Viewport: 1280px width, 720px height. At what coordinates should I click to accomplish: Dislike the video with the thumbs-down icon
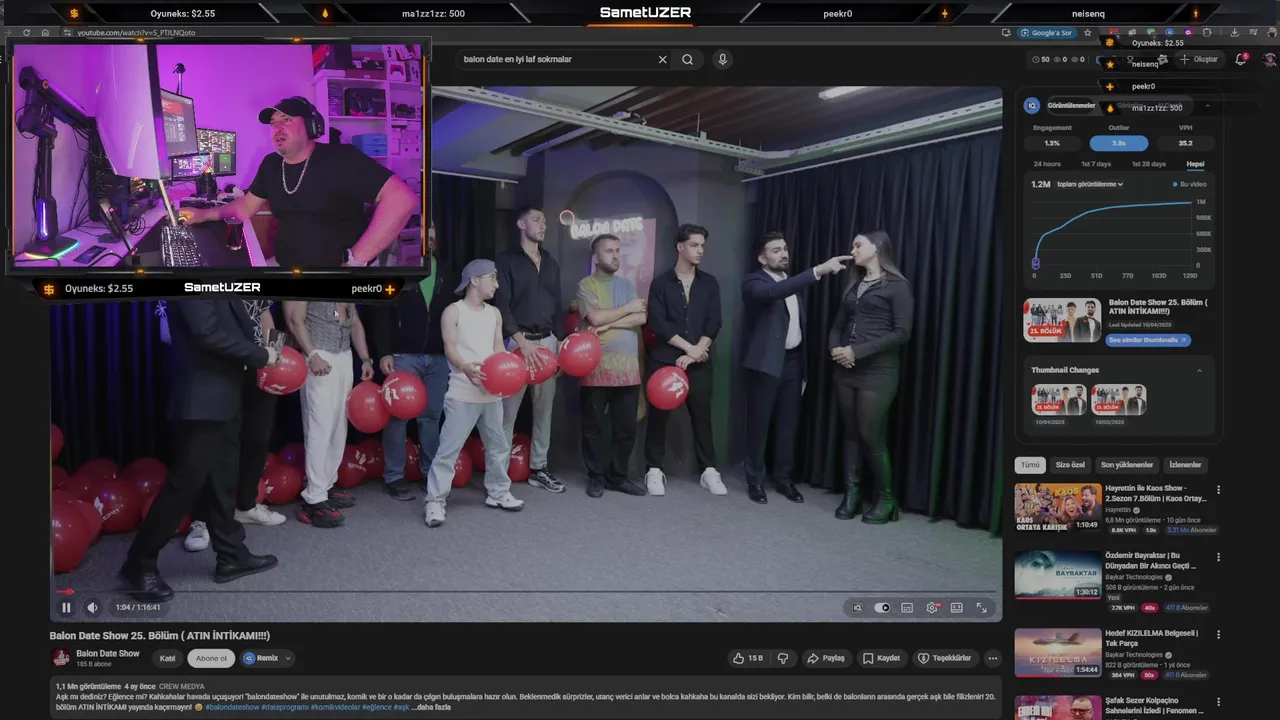(x=783, y=658)
